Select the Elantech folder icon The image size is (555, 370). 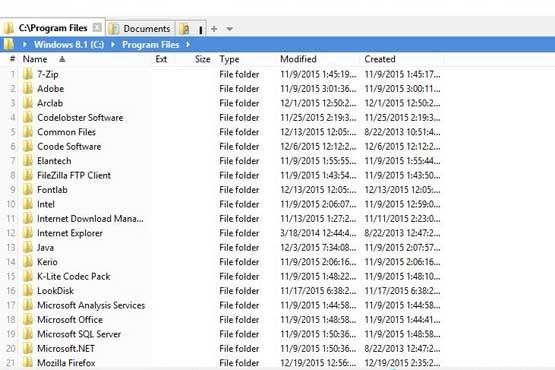(x=28, y=161)
